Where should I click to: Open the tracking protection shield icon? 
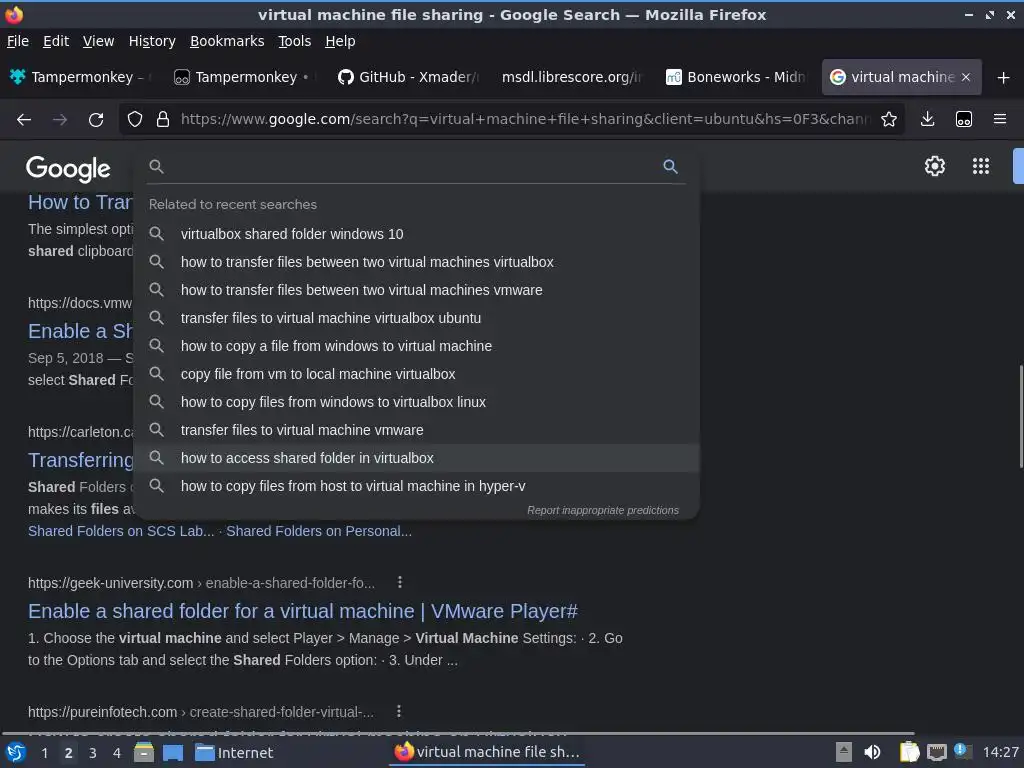(135, 120)
